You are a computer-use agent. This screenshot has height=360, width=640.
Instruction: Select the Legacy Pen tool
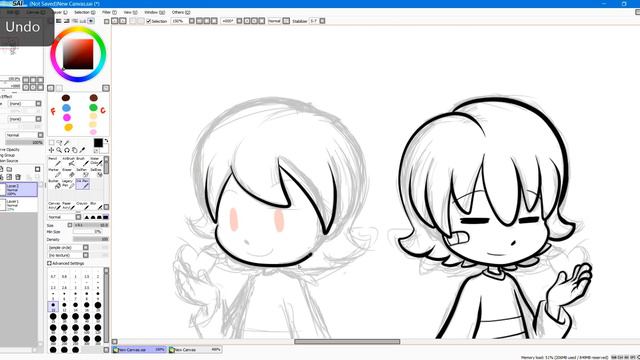coord(68,184)
